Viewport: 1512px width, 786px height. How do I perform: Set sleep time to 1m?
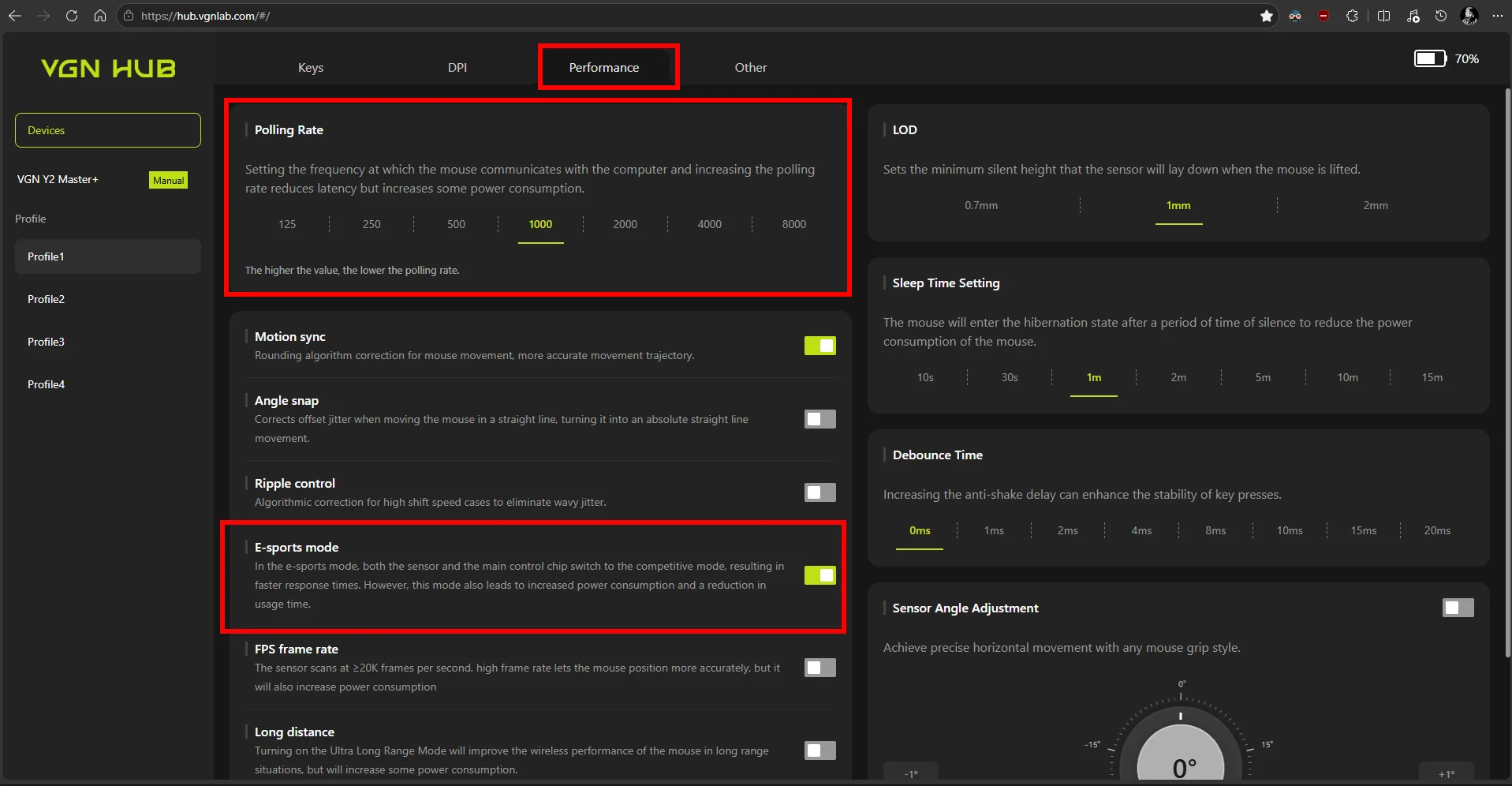tap(1094, 377)
